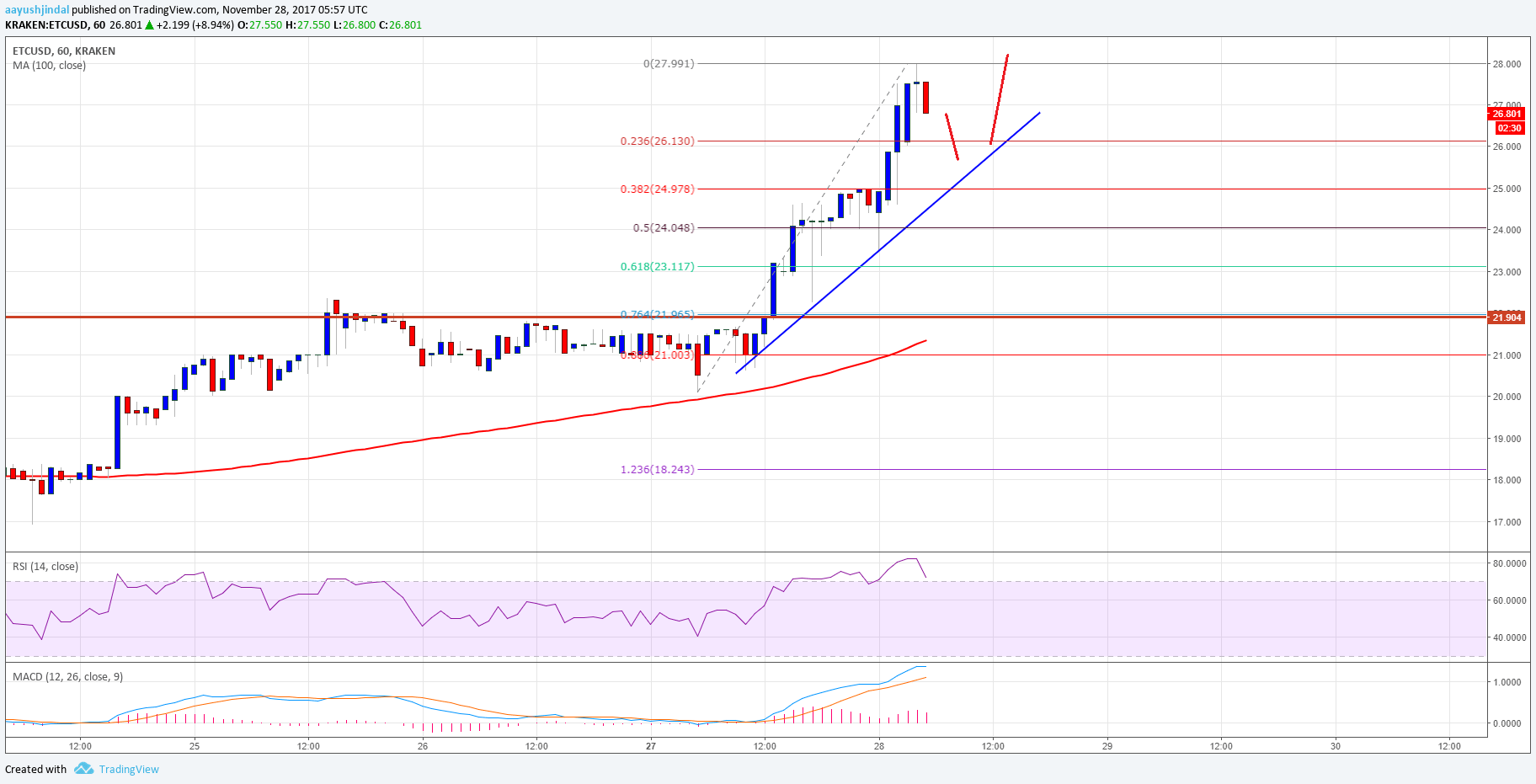
Task: Click the 0.764(21.965) Fibonacci level label
Action: [x=658, y=313]
